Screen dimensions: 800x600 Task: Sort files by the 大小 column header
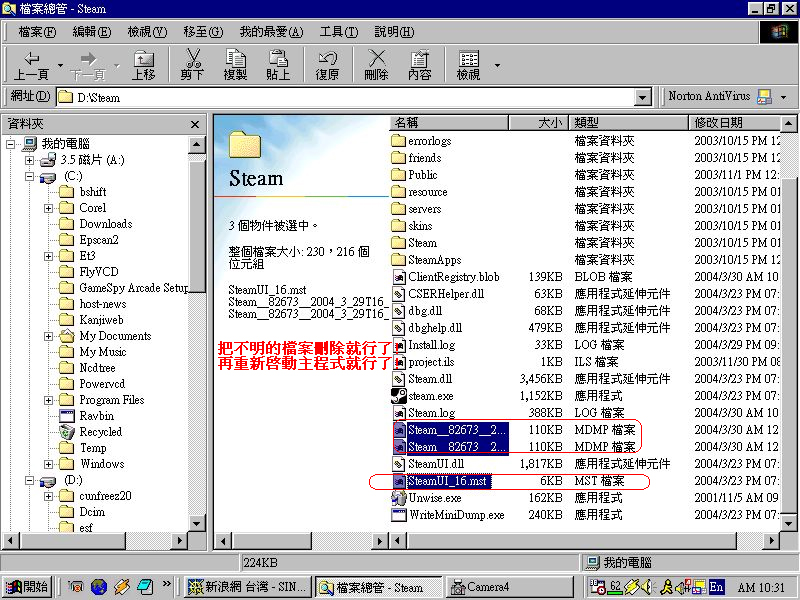click(x=538, y=122)
